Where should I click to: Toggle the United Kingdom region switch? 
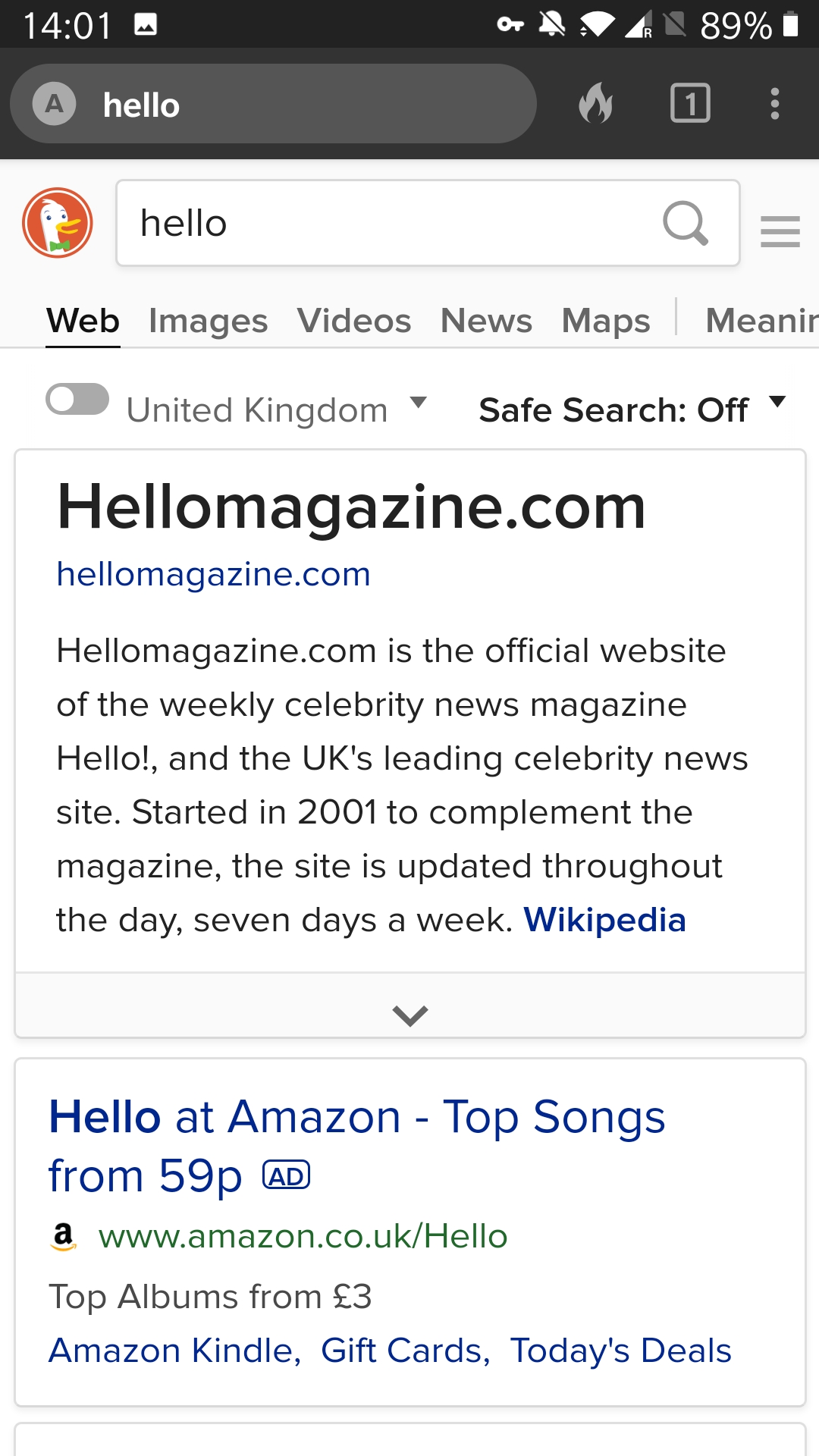(77, 400)
